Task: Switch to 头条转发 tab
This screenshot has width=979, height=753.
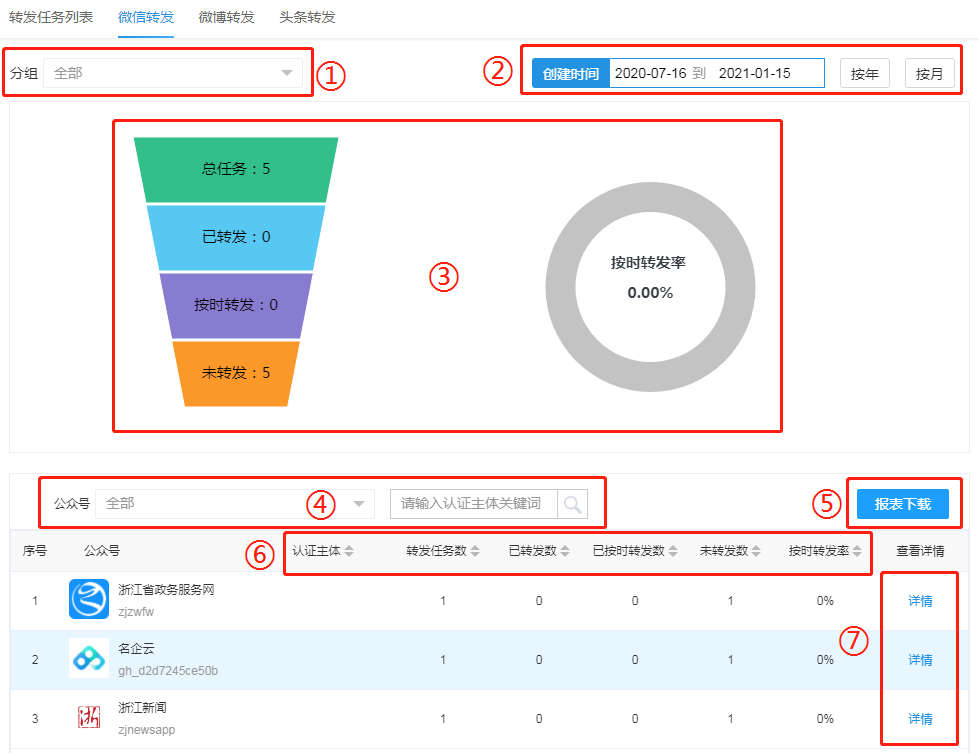Action: coord(307,18)
